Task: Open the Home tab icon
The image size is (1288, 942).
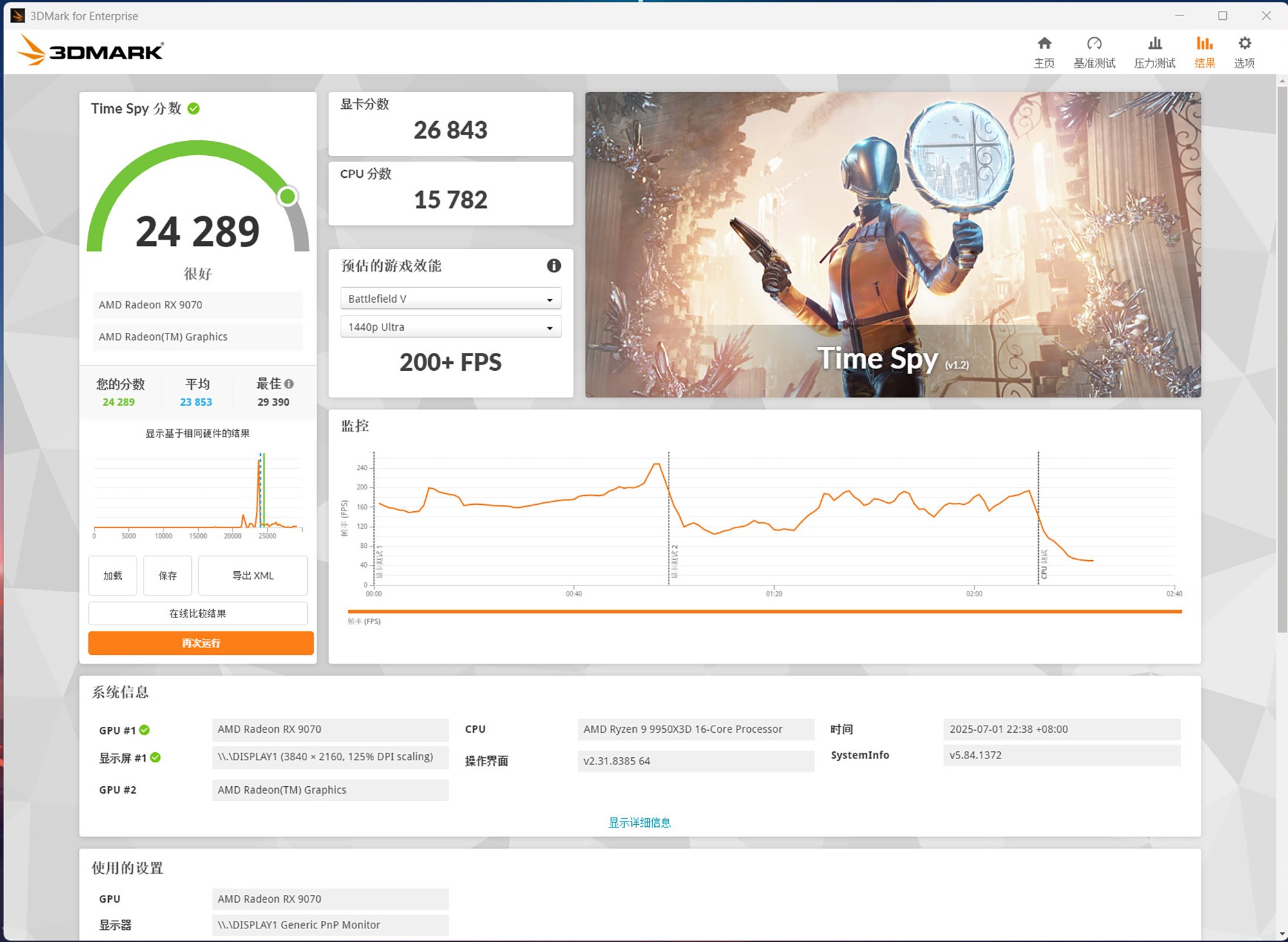Action: click(1044, 44)
